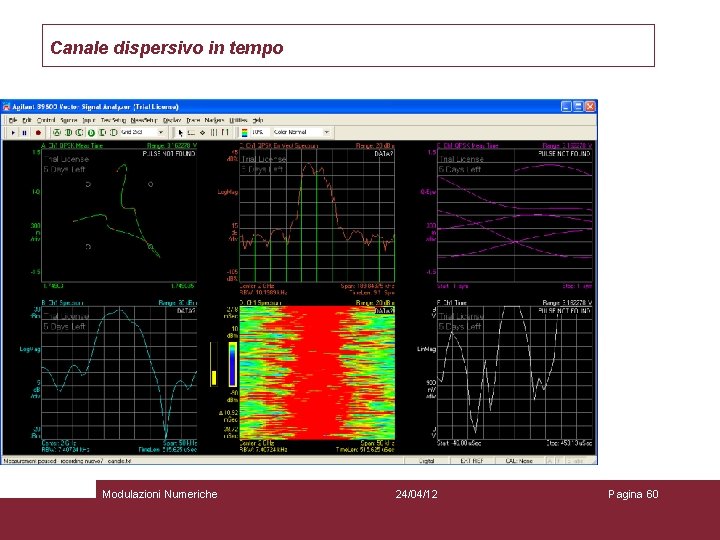
Task: Click LinMag label on trace F
Action: 427,349
